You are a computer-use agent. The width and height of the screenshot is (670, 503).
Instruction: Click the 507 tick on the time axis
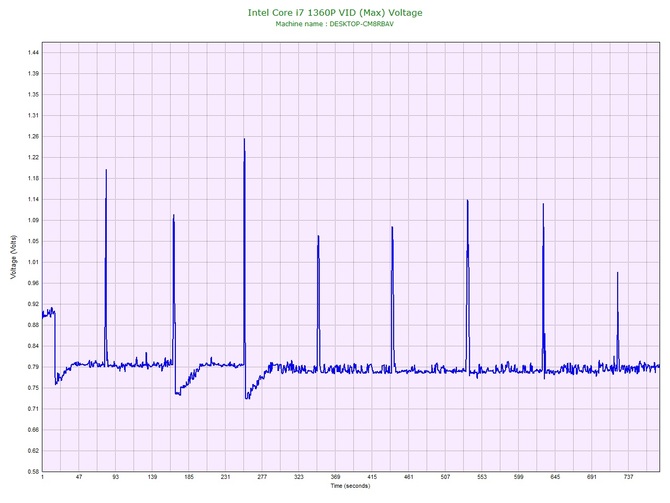click(x=445, y=477)
